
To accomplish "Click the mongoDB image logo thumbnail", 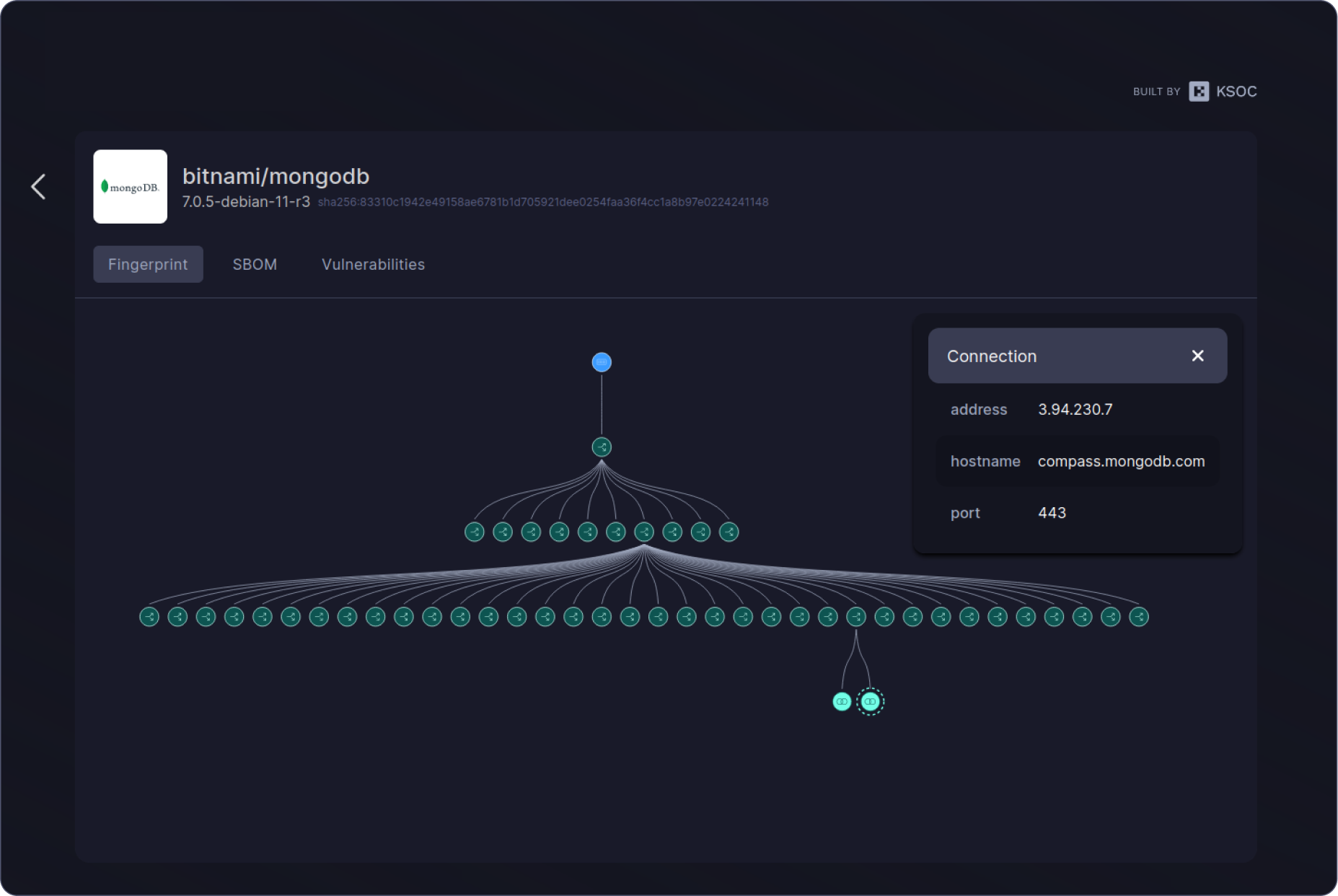I will point(131,187).
